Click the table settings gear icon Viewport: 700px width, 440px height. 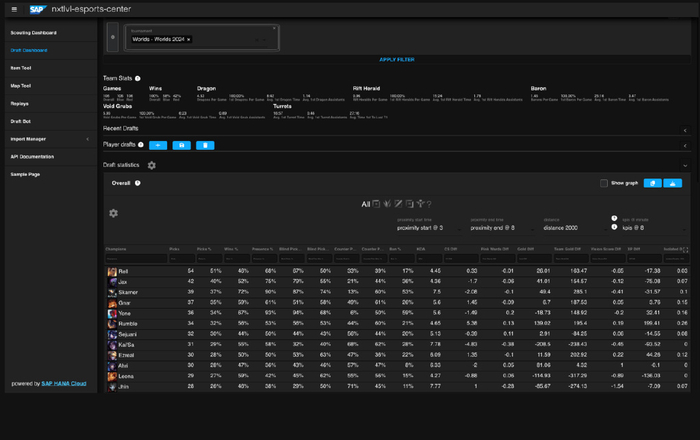pyautogui.click(x=113, y=213)
